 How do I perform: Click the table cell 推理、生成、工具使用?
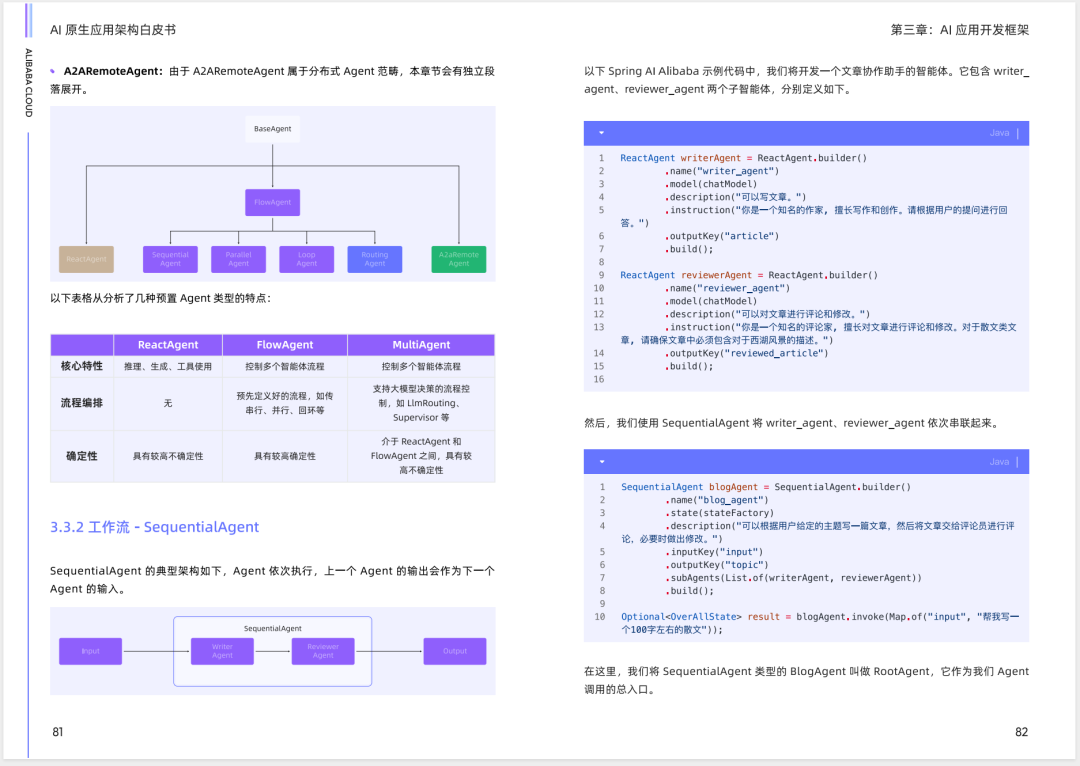pos(168,366)
